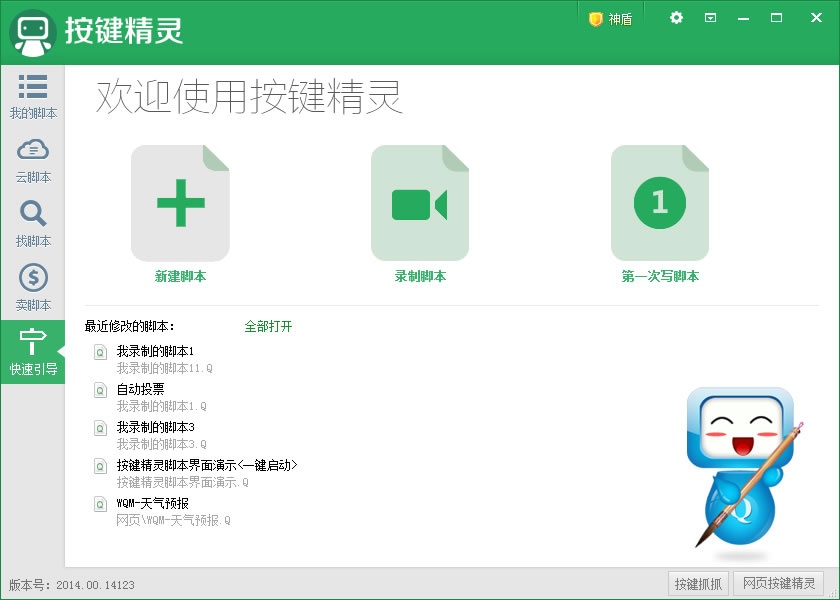Click the 新建脚本 plus icon
Viewport: 840px width, 600px height.
coord(180,203)
